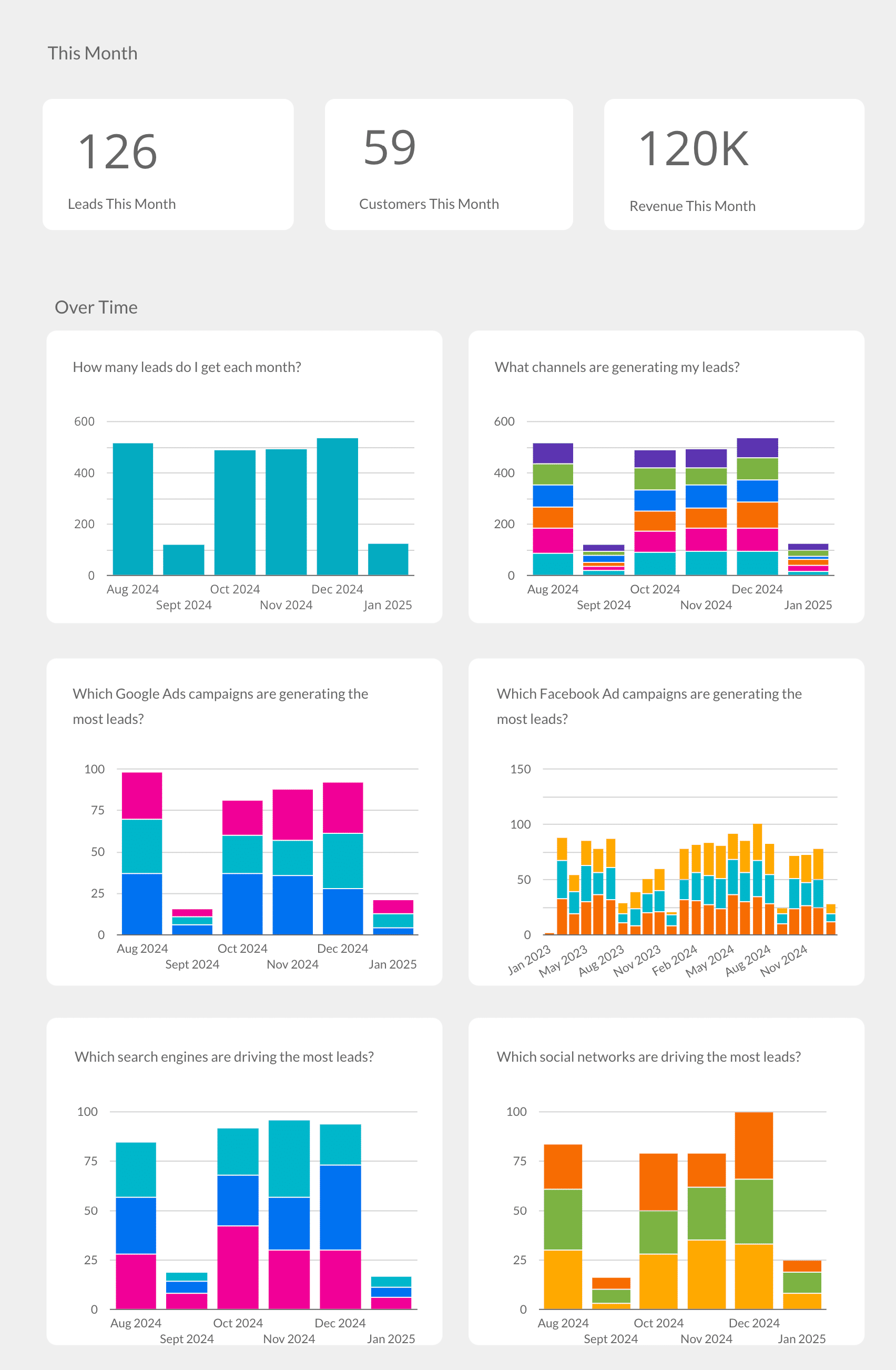Click 'What channels are generating my leads?' title
This screenshot has width=896, height=1370.
pos(617,367)
